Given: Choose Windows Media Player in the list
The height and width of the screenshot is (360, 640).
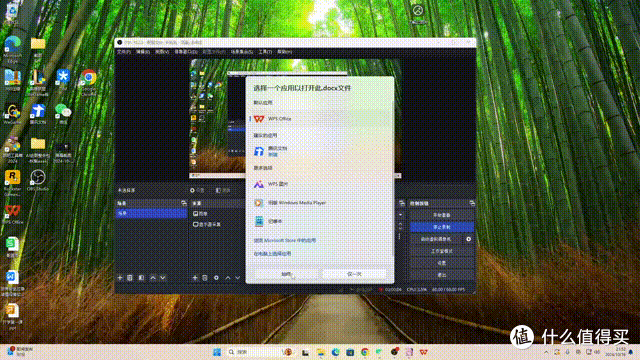Looking at the screenshot, I should 320,202.
